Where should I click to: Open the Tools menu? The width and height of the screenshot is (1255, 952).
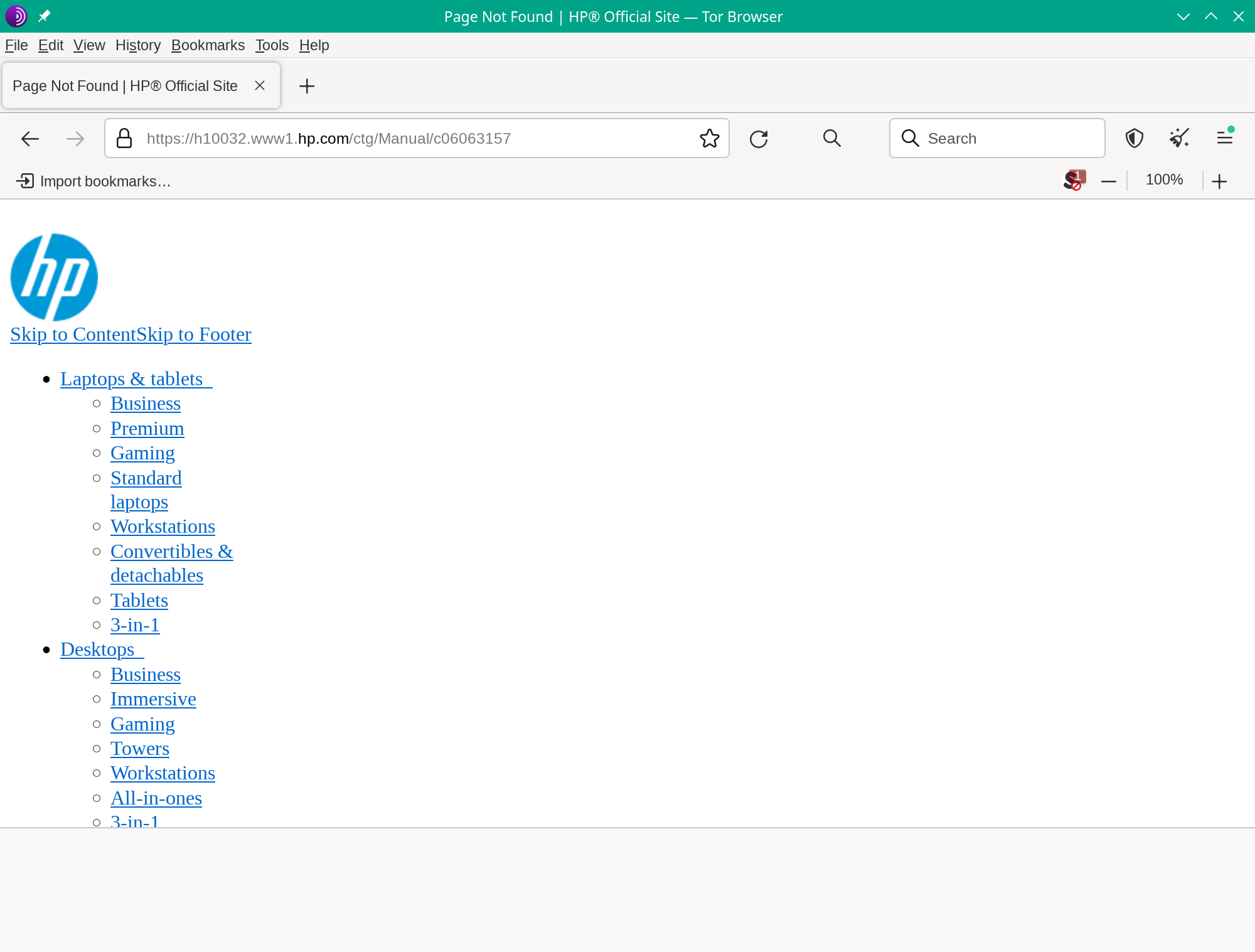click(x=272, y=45)
